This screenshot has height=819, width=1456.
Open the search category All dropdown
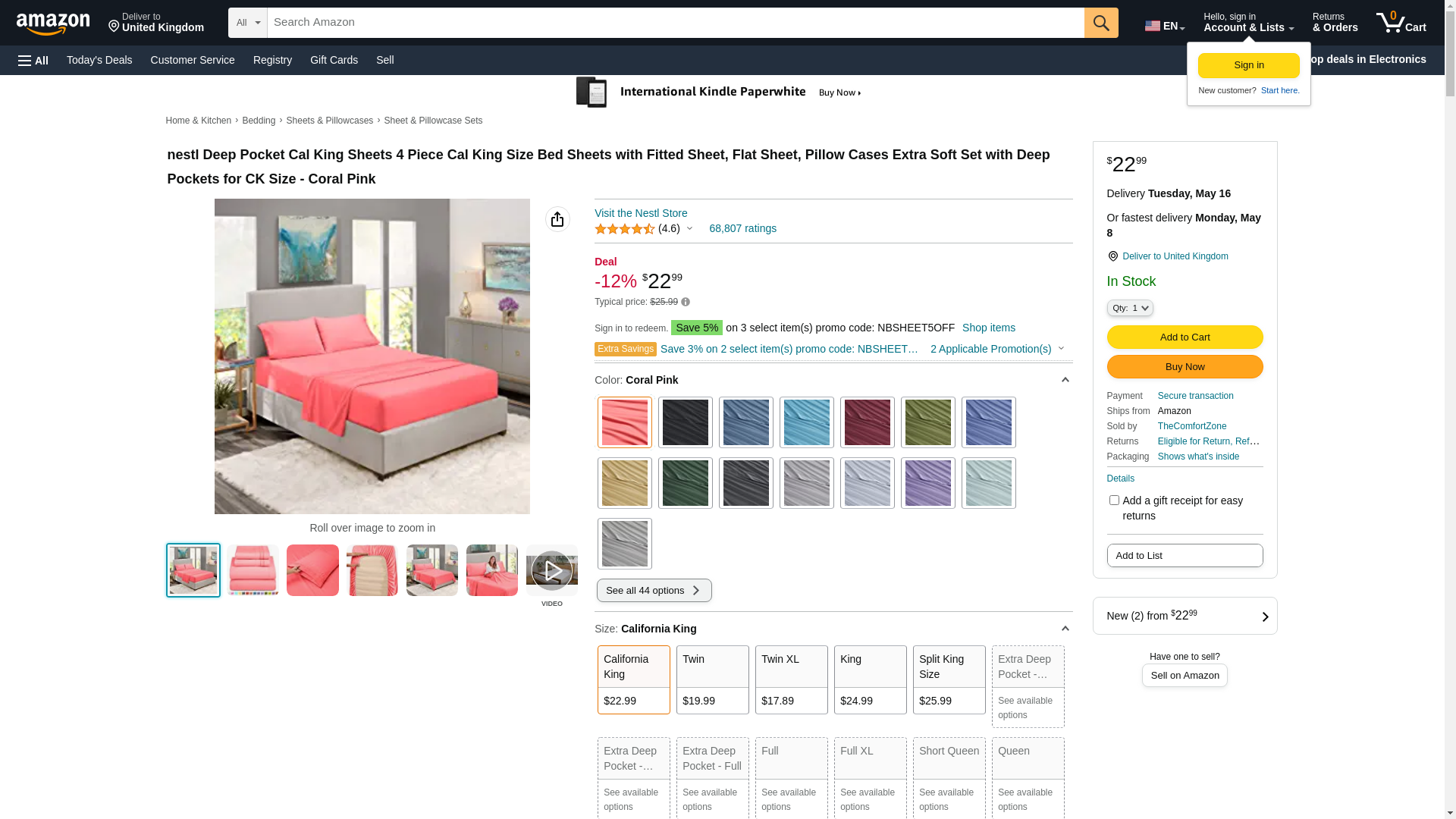[248, 23]
